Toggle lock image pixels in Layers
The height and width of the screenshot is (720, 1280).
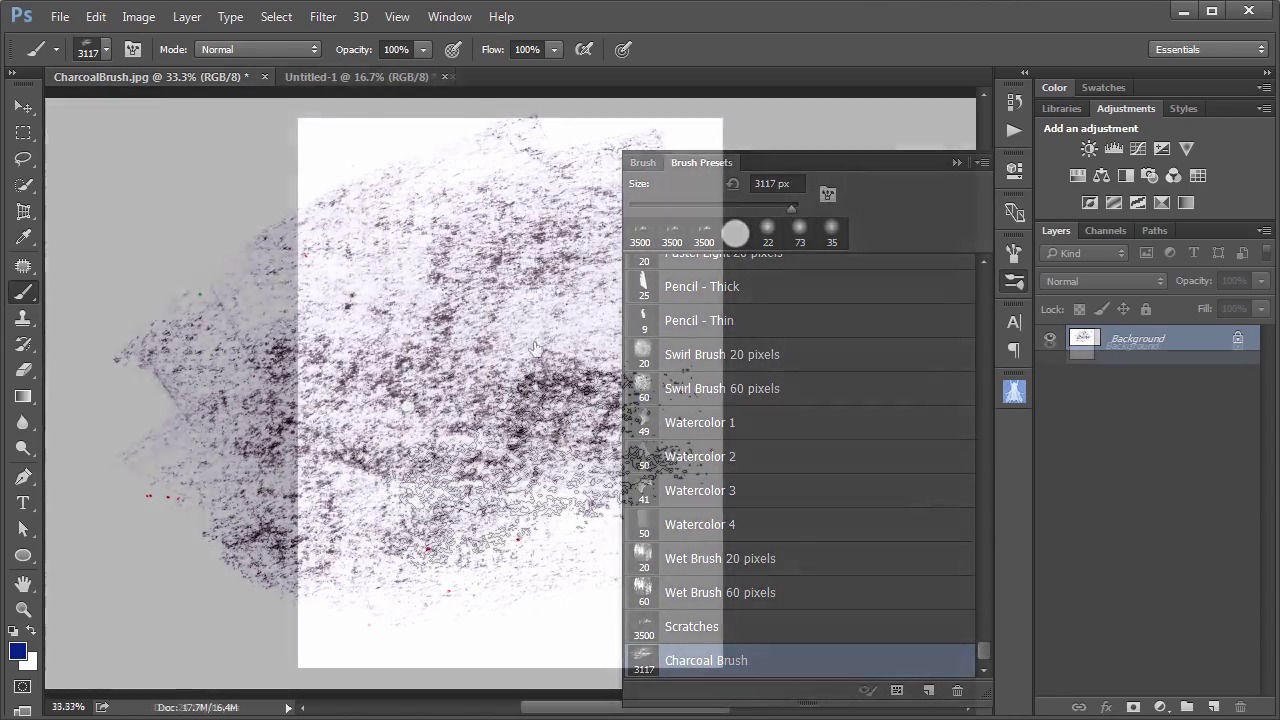coord(1101,309)
